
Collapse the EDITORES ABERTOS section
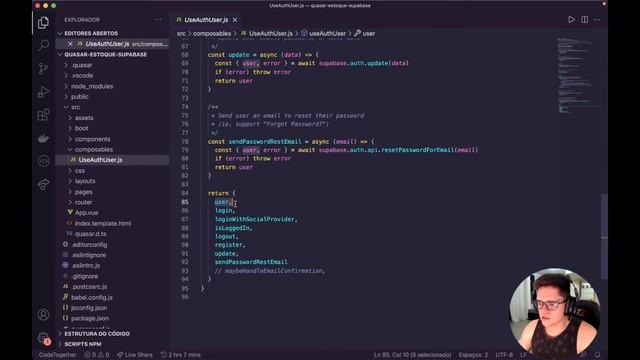[x=91, y=33]
